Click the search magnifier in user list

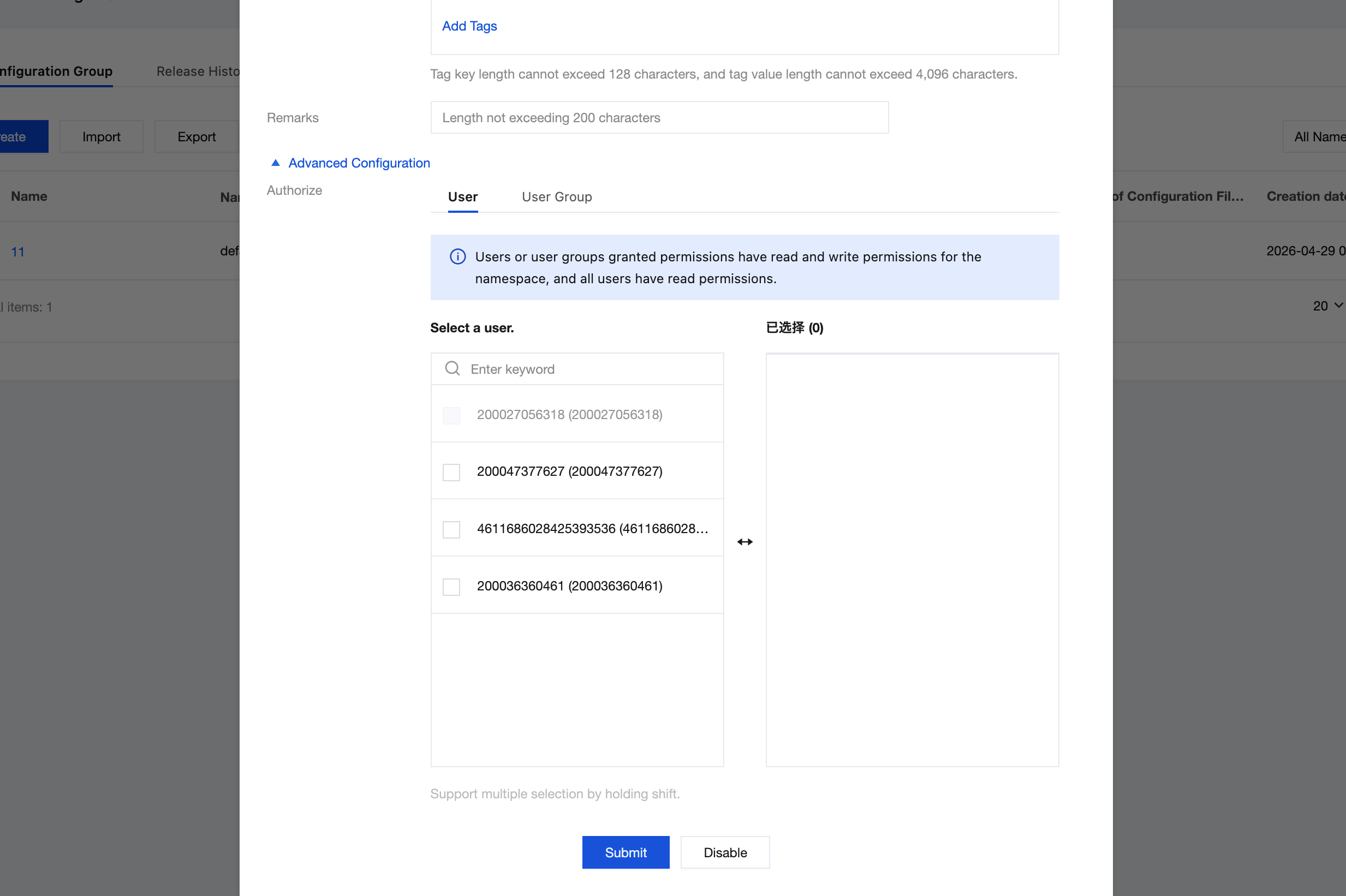click(452, 368)
